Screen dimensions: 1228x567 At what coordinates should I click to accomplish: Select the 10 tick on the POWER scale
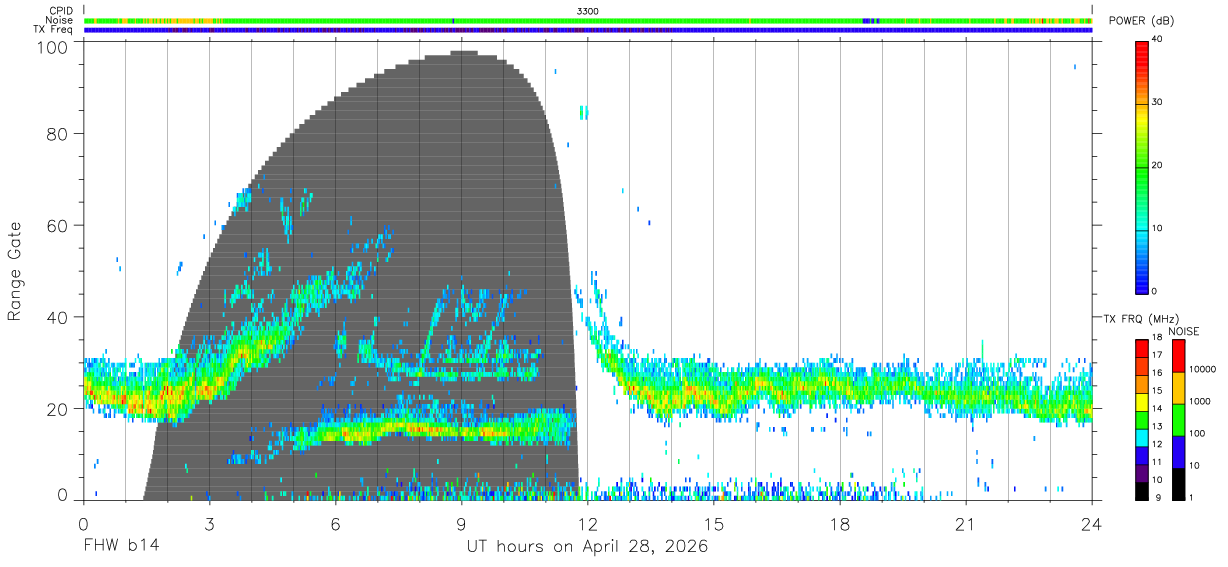click(1158, 229)
